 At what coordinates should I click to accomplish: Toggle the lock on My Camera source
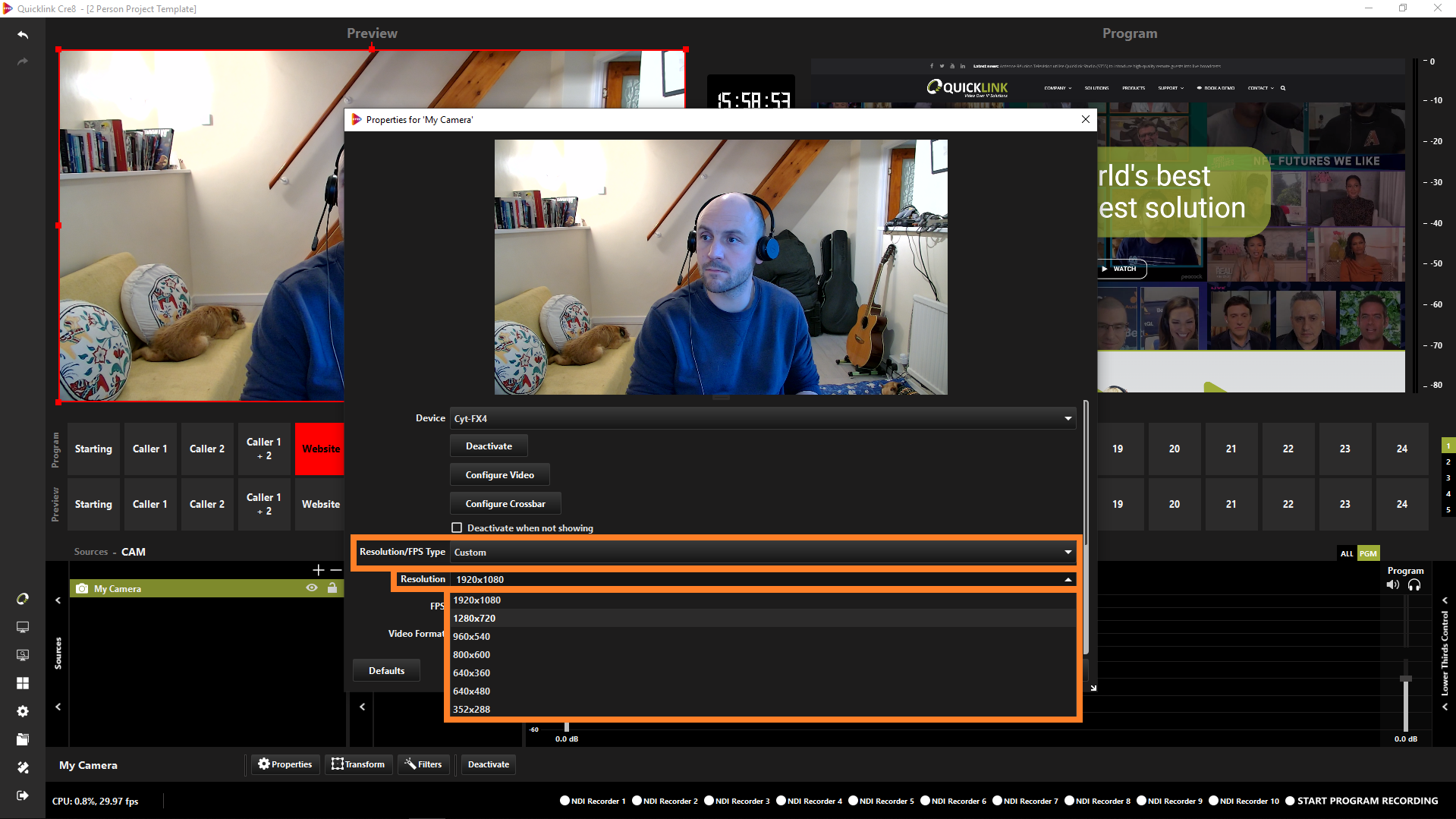(332, 588)
